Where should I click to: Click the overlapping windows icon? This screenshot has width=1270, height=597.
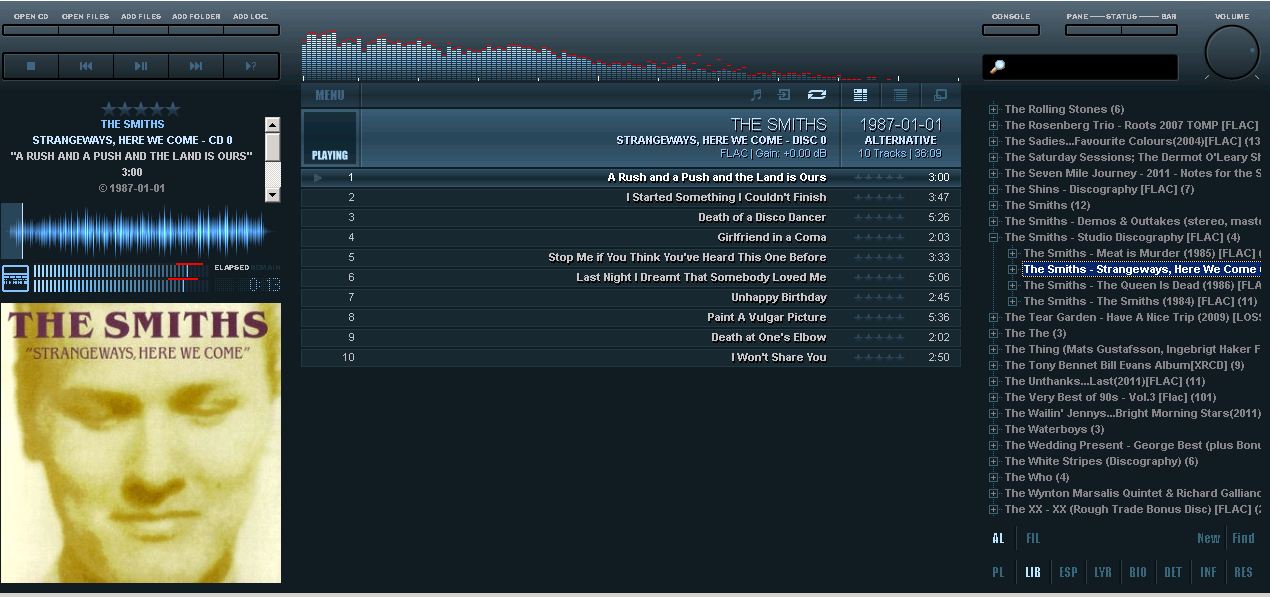click(940, 95)
